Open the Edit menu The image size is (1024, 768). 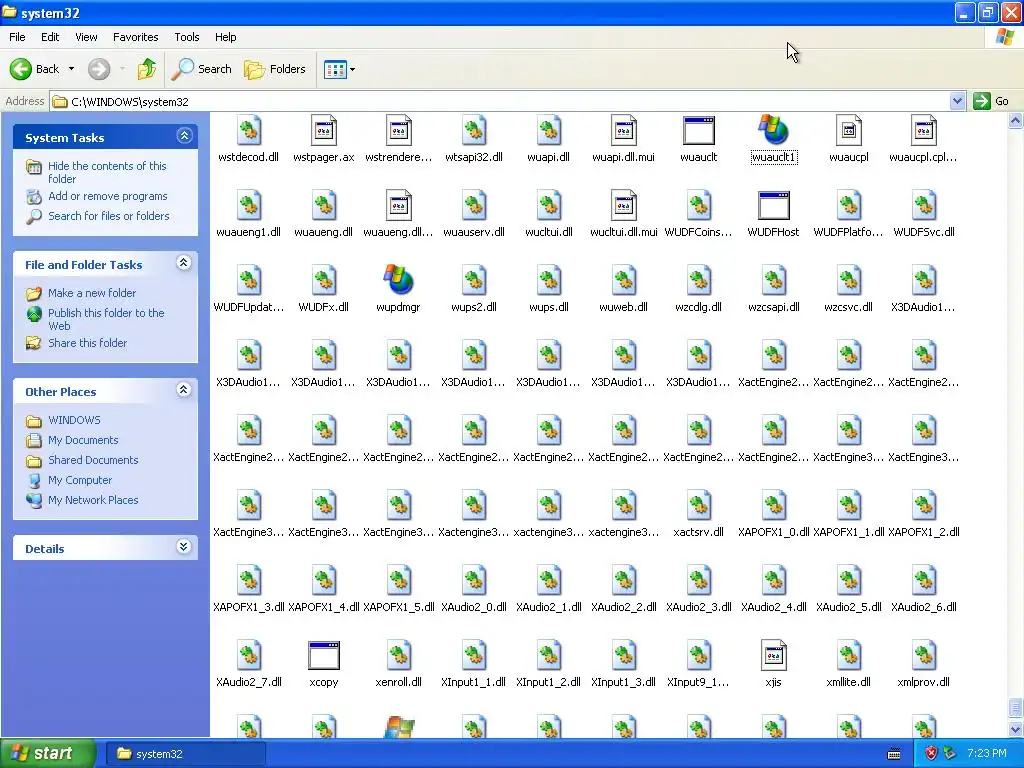(50, 37)
